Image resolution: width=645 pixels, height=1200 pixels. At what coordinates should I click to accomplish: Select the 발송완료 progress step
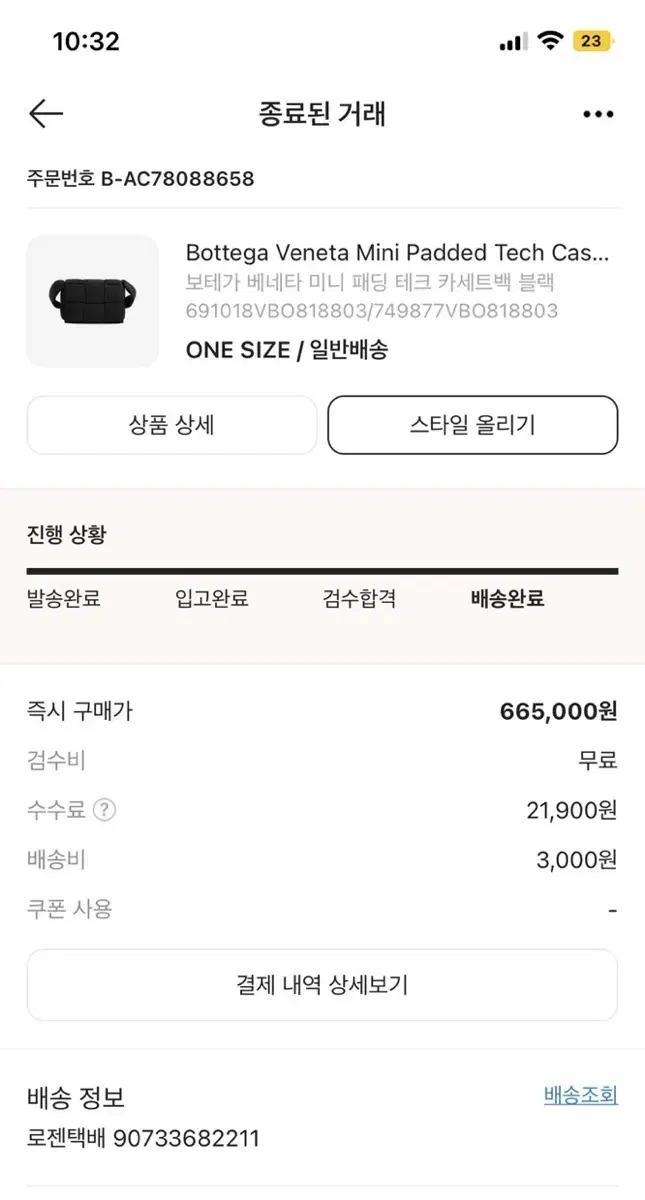pos(64,599)
